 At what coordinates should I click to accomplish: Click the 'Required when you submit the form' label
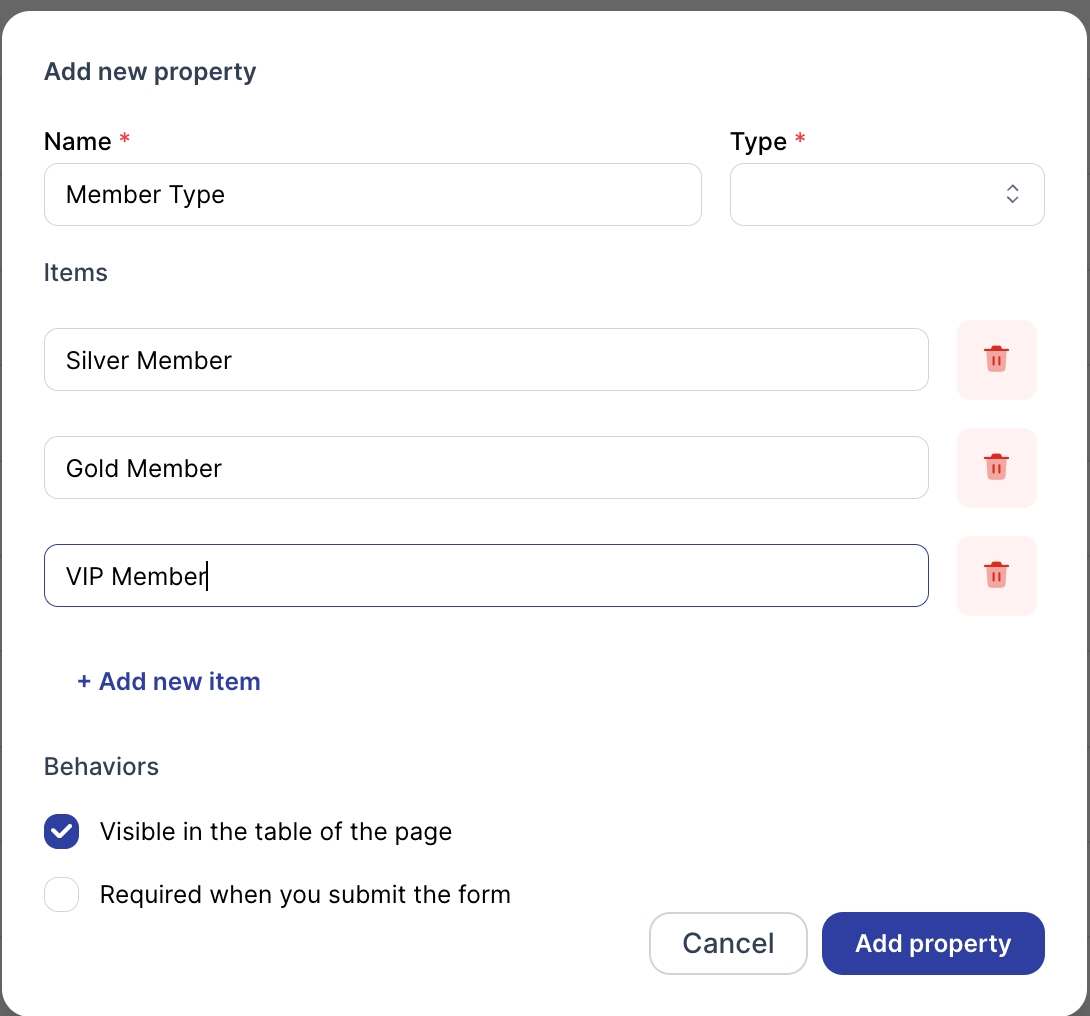tap(305, 894)
